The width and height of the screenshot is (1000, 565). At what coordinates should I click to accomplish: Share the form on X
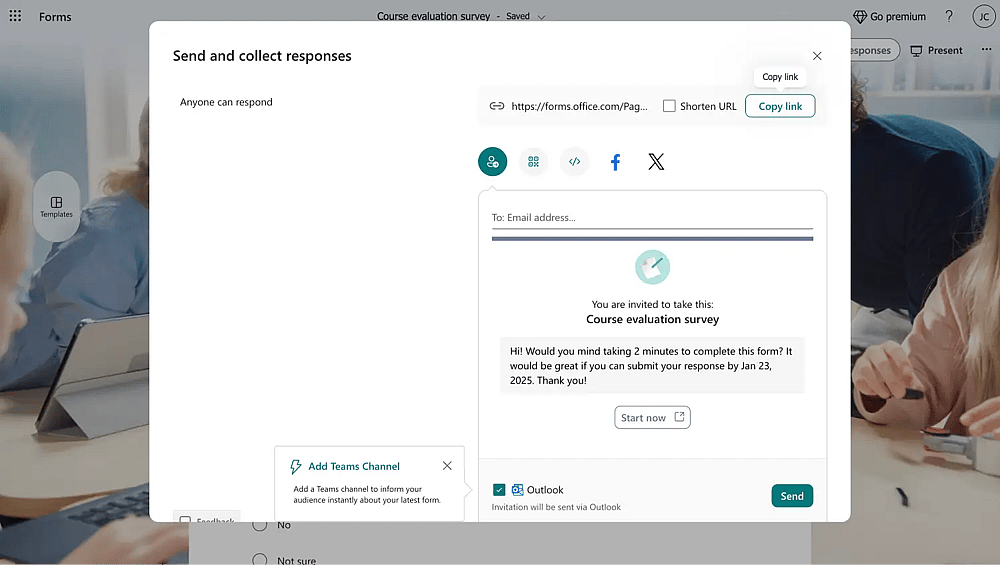click(x=656, y=162)
